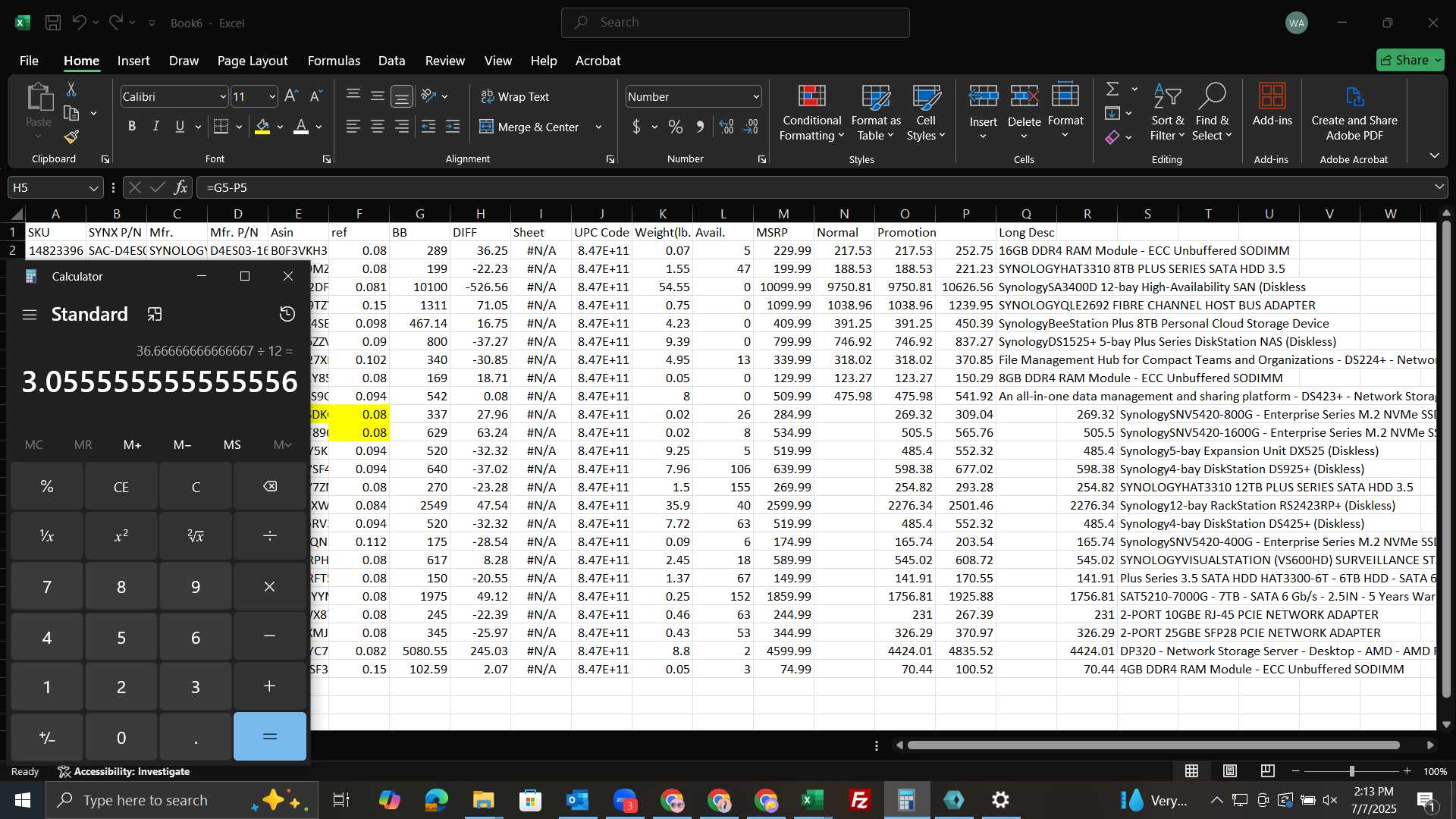
Task: Switch to Page Break Preview in status bar
Action: coord(1267,771)
